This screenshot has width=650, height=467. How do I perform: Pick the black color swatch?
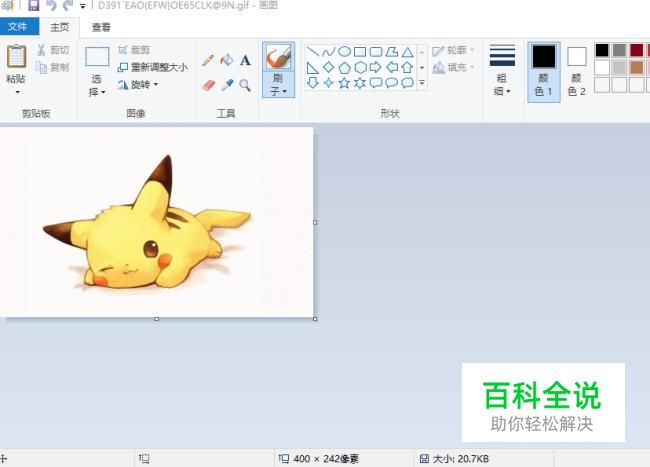602,50
